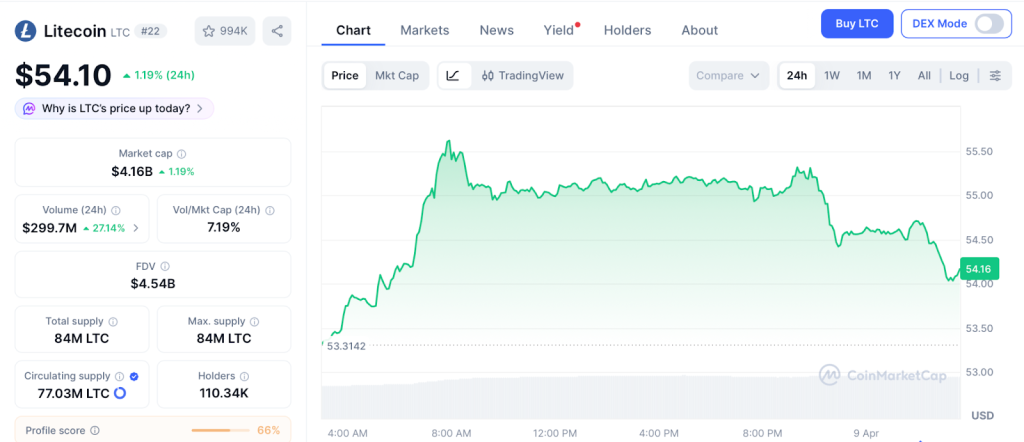The height and width of the screenshot is (442, 1024).
Task: Expand 'Why is LTC's price up today?'
Action: pos(114,108)
